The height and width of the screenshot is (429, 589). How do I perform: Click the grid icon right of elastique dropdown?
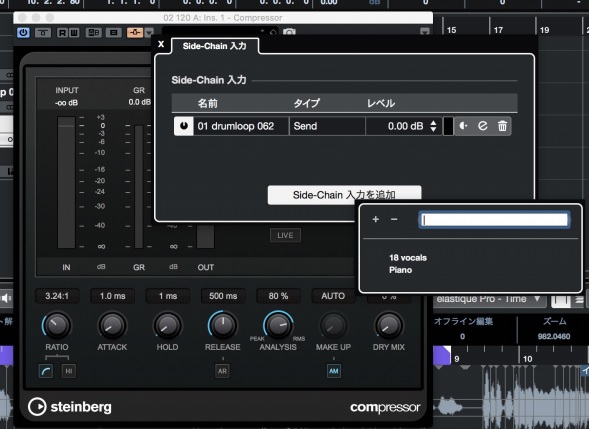click(561, 301)
